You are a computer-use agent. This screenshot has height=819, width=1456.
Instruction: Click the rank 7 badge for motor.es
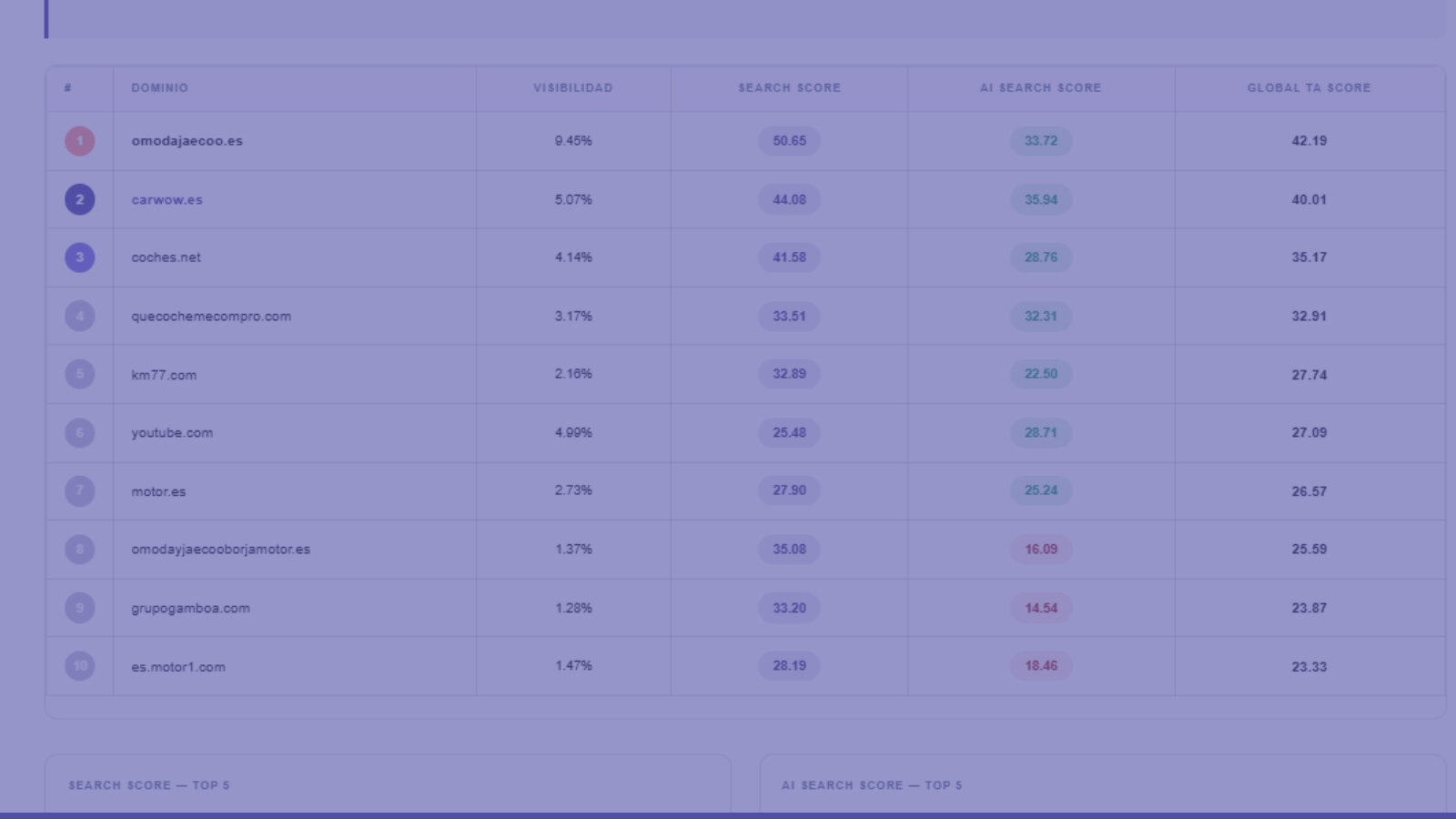click(79, 490)
